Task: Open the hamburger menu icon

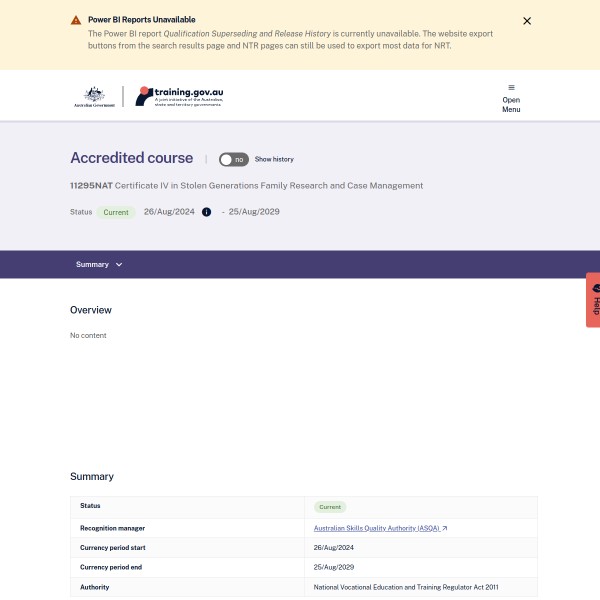Action: (x=511, y=87)
